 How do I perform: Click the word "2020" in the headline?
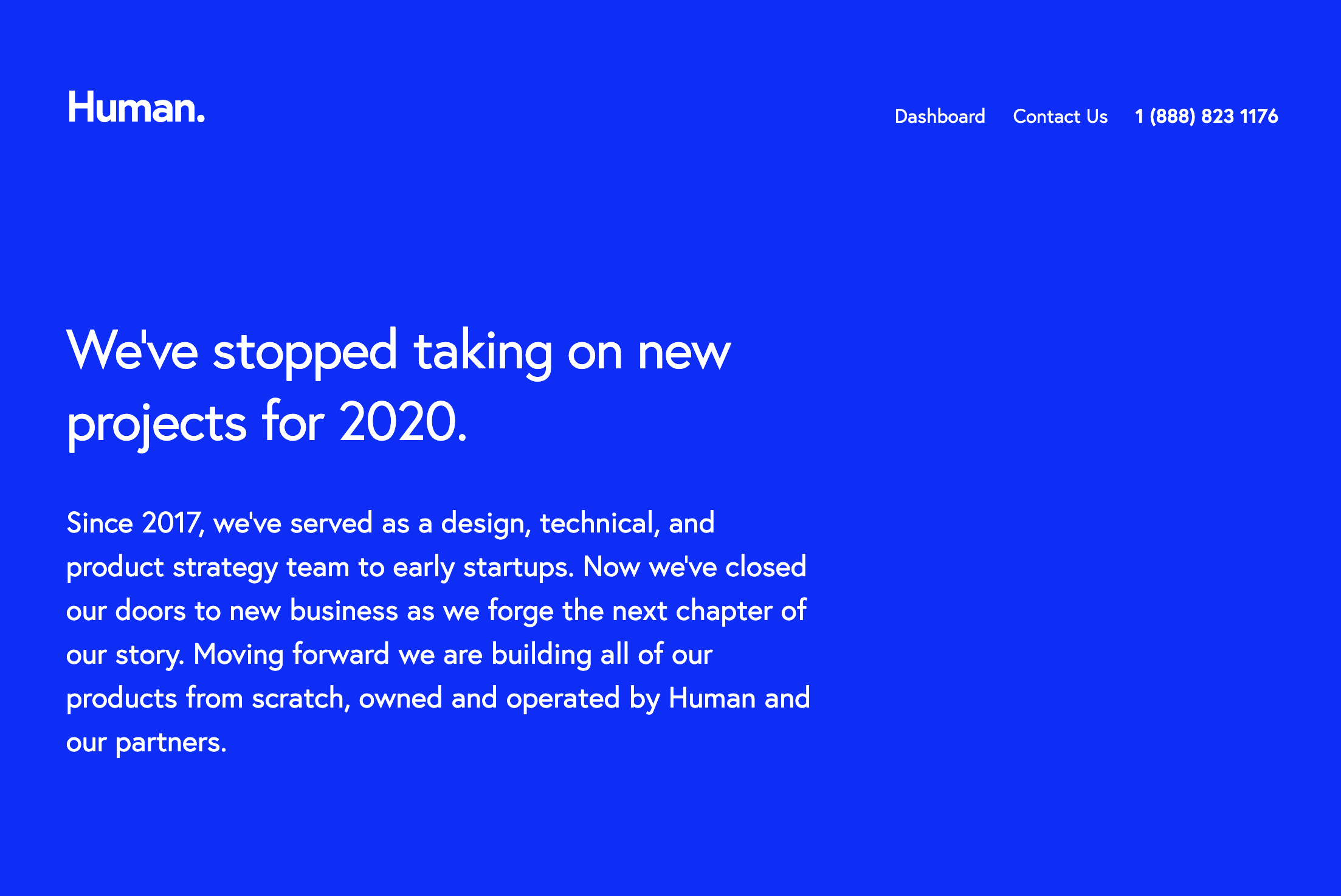[398, 422]
